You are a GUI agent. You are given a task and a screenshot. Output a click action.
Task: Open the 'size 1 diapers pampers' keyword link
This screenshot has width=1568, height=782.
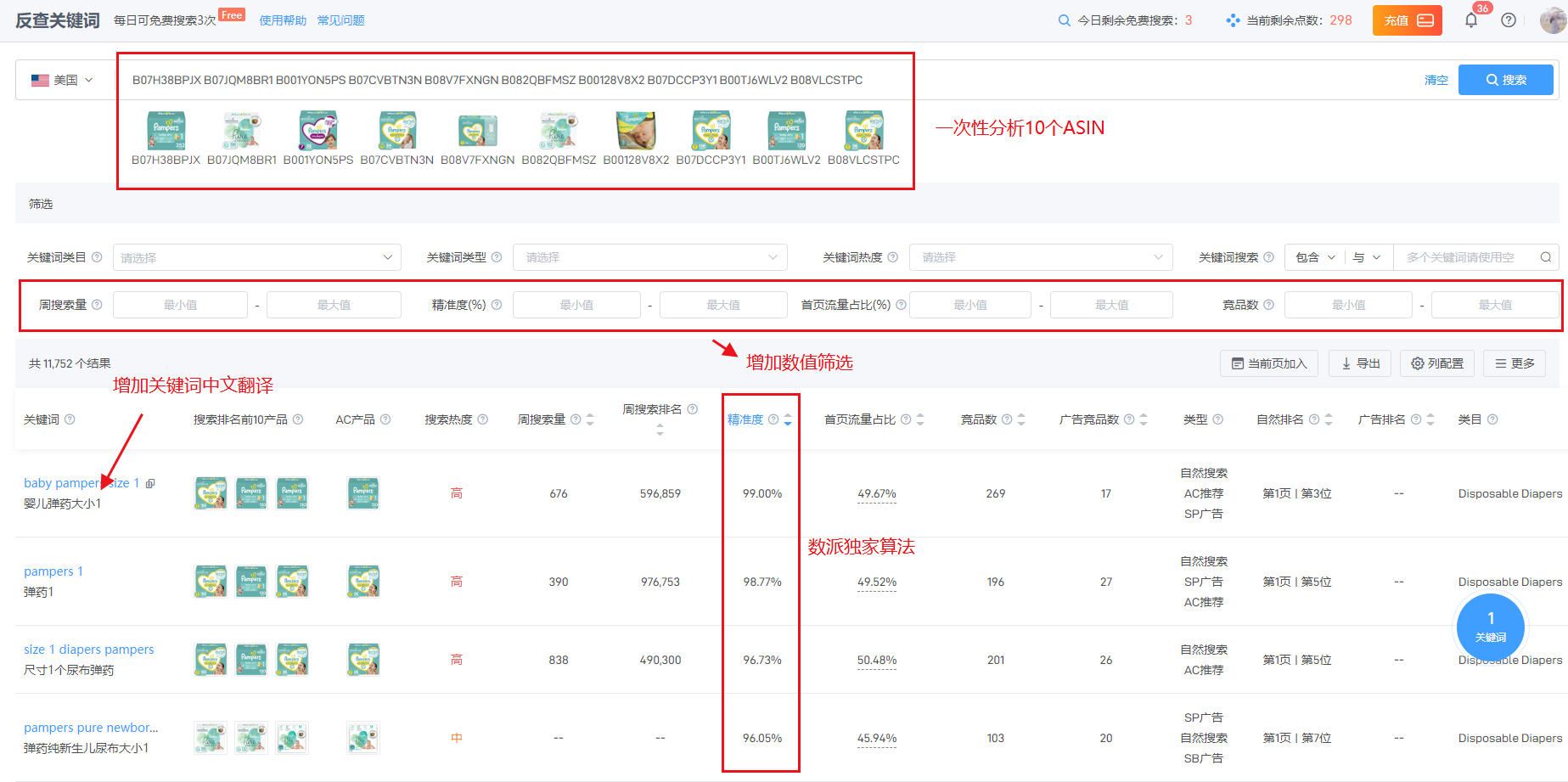point(89,650)
